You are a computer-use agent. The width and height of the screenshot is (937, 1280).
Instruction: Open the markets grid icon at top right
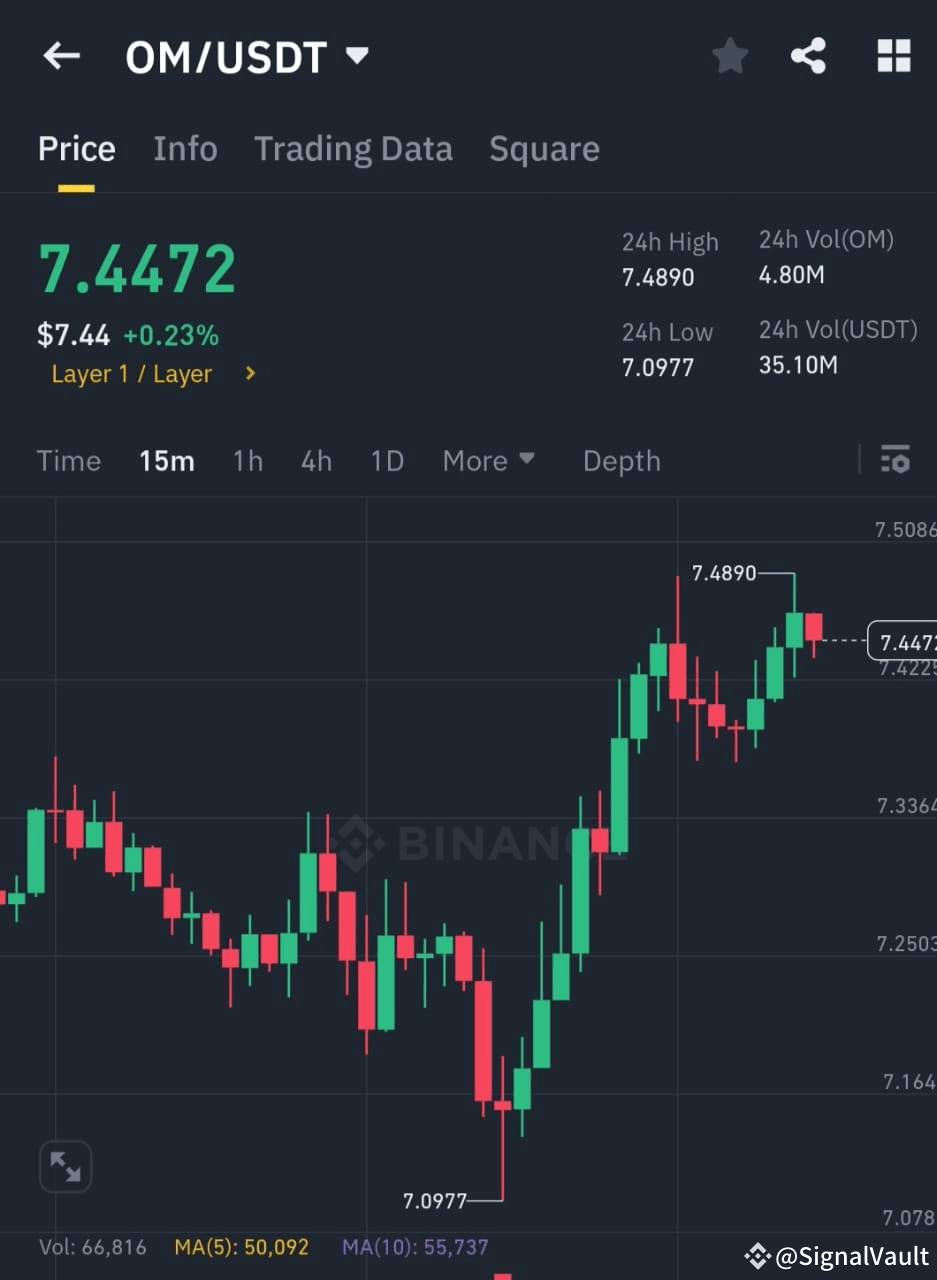pos(891,56)
